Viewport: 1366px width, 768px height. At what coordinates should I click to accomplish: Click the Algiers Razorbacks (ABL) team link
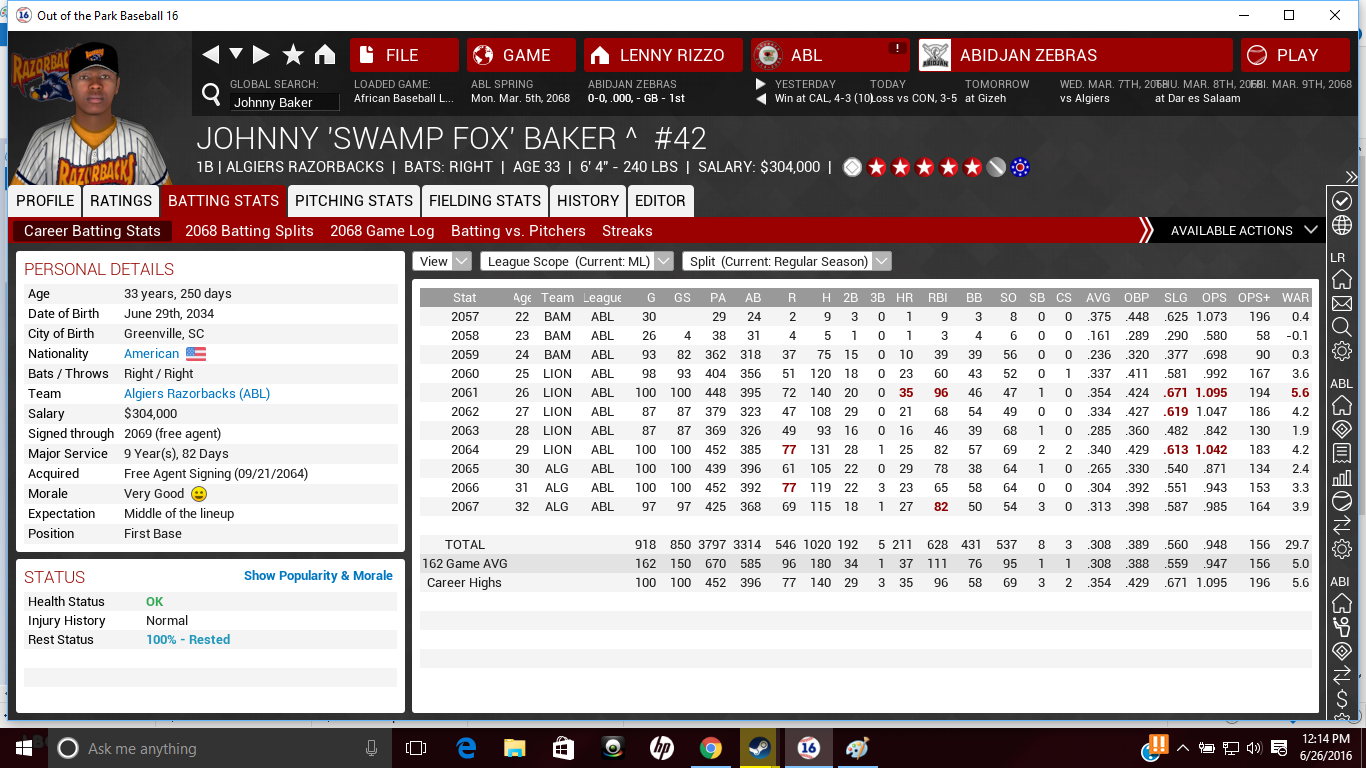coord(197,394)
